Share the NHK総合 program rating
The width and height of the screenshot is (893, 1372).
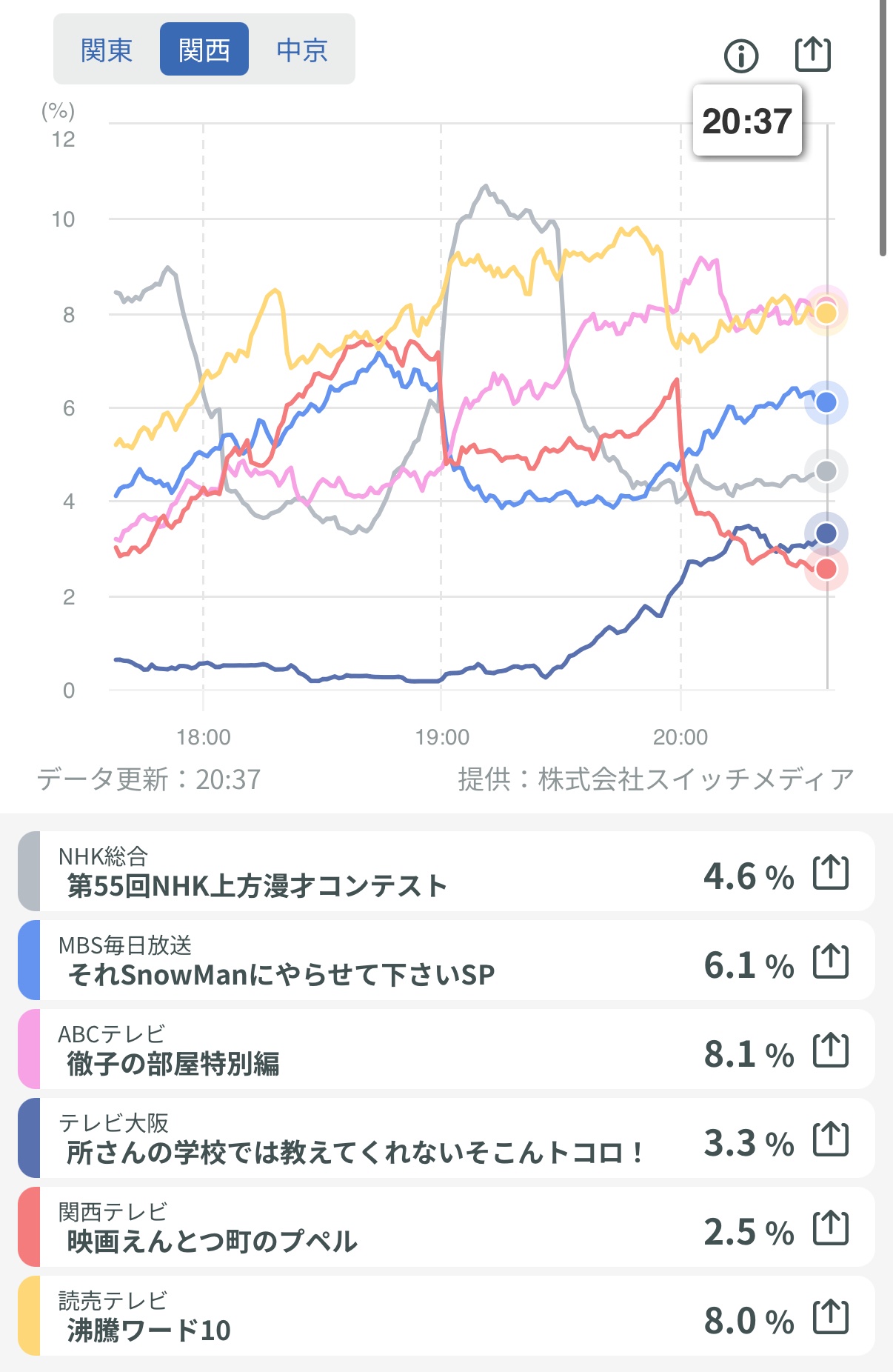831,873
